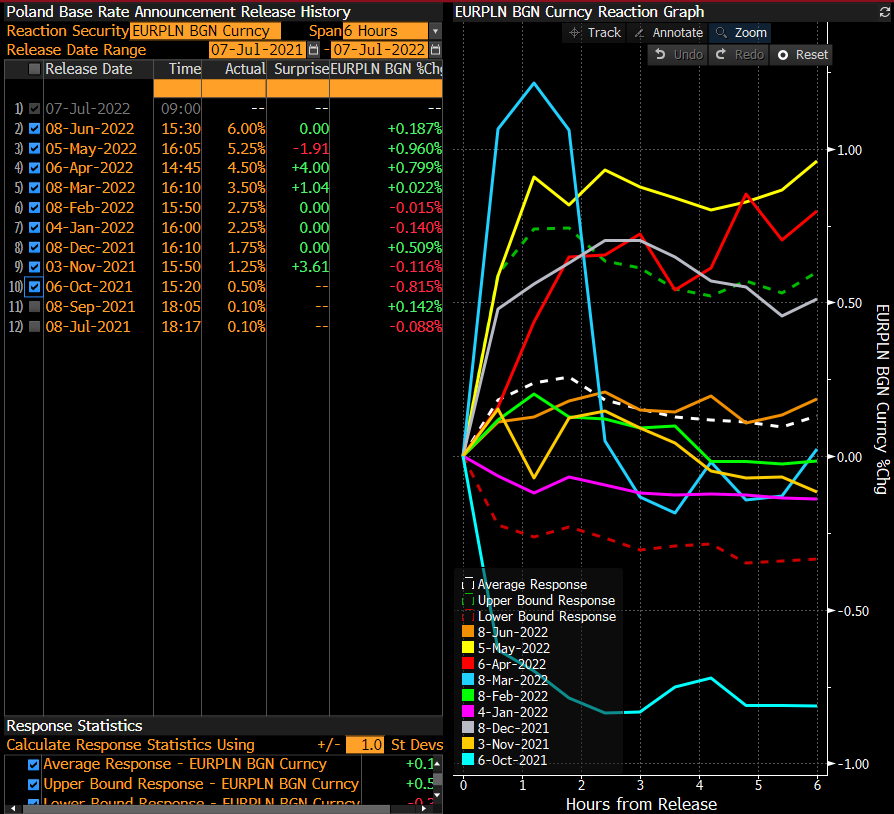894x814 pixels.
Task: Open calendar picker for end date 07-Jul-2022
Action: pyautogui.click(x=436, y=50)
